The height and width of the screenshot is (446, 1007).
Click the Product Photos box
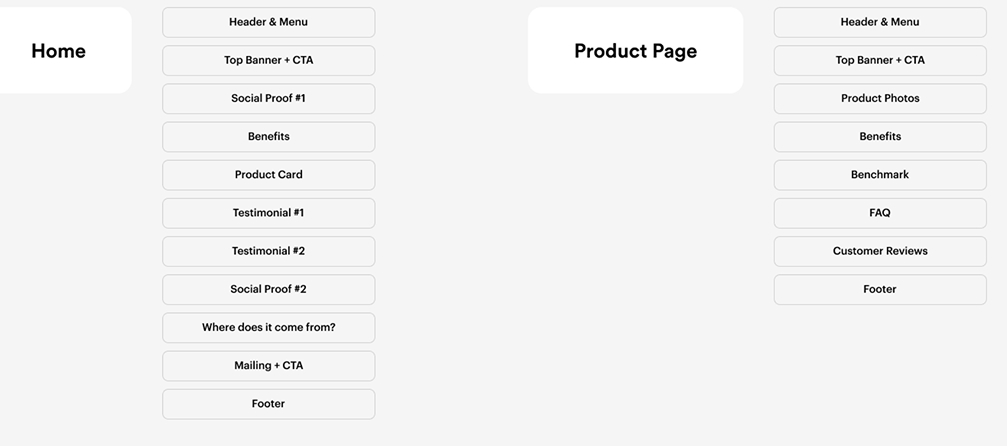tap(880, 98)
